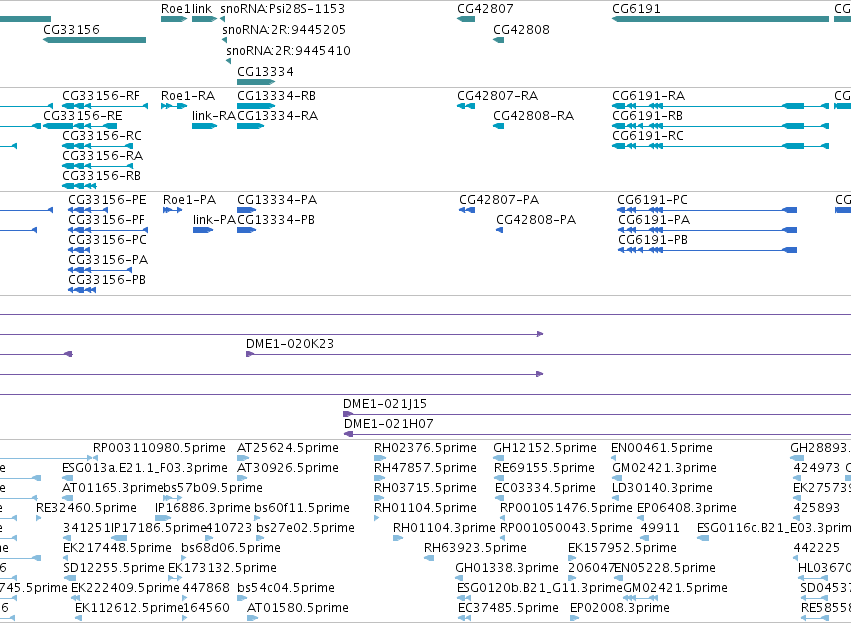
Task: Click the Roe1-PA protein label
Action: pos(189,200)
